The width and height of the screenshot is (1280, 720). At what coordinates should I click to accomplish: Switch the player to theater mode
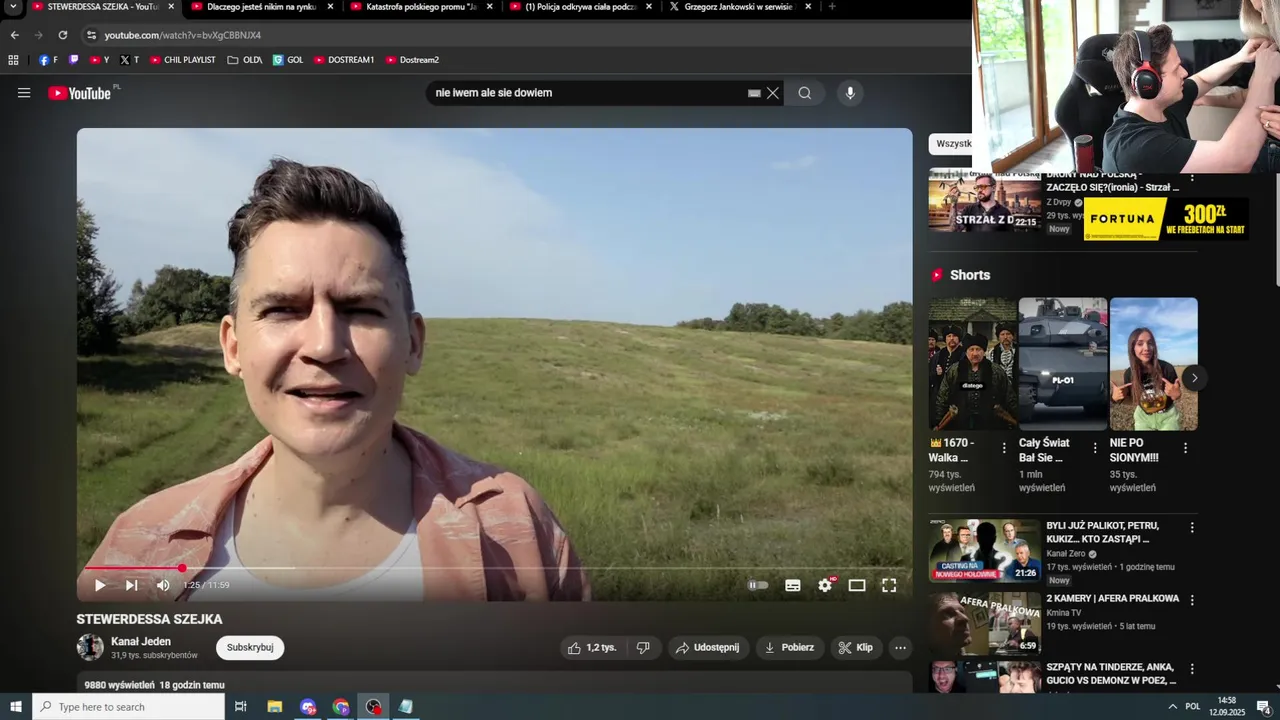[x=857, y=585]
